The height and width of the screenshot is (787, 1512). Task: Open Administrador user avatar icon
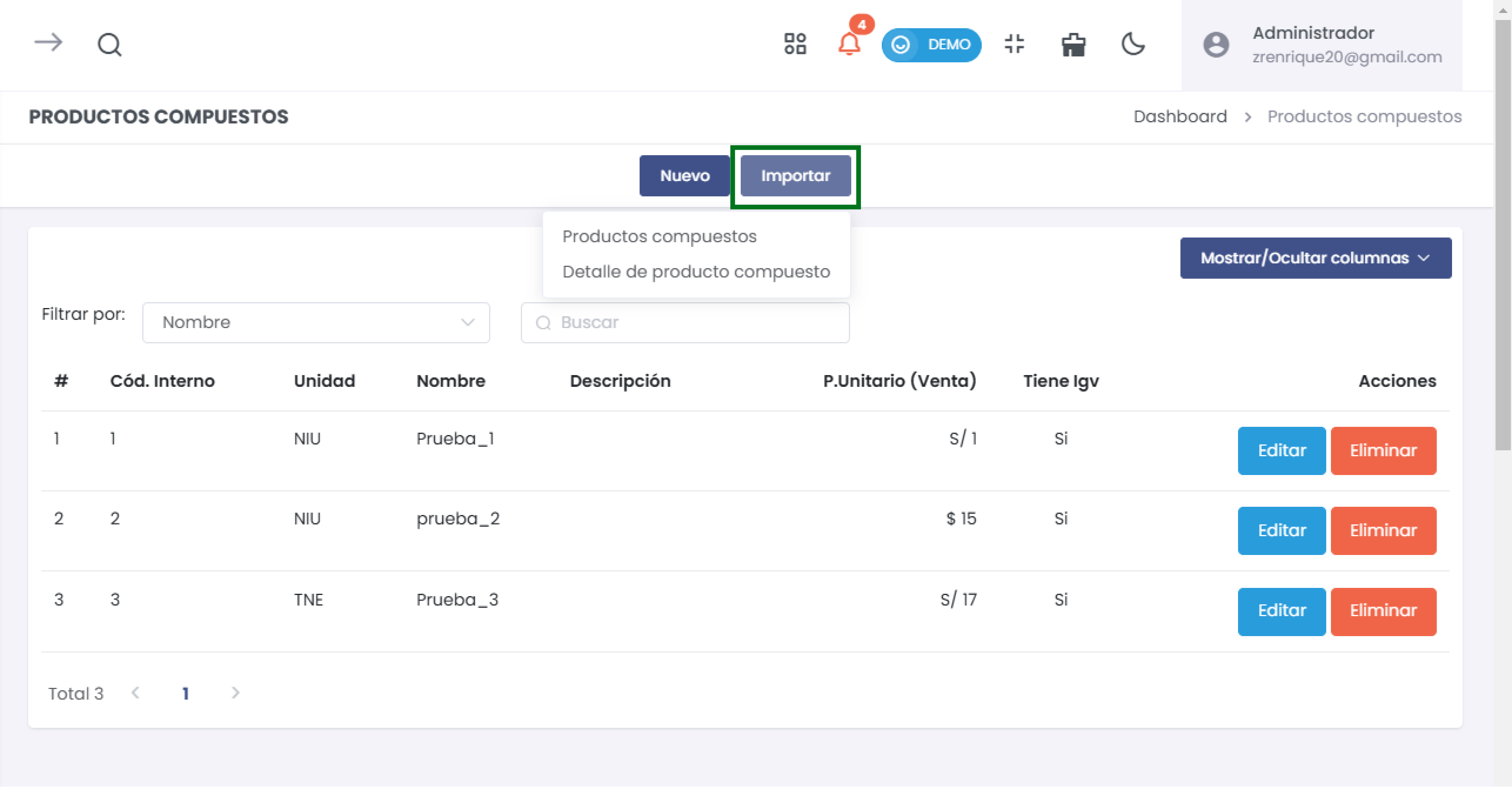coord(1216,45)
